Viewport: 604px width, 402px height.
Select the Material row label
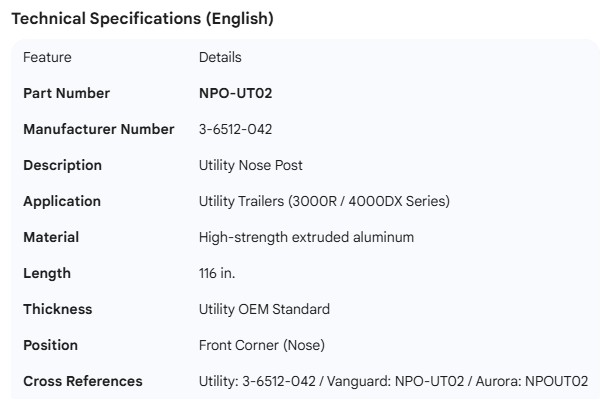(x=51, y=238)
